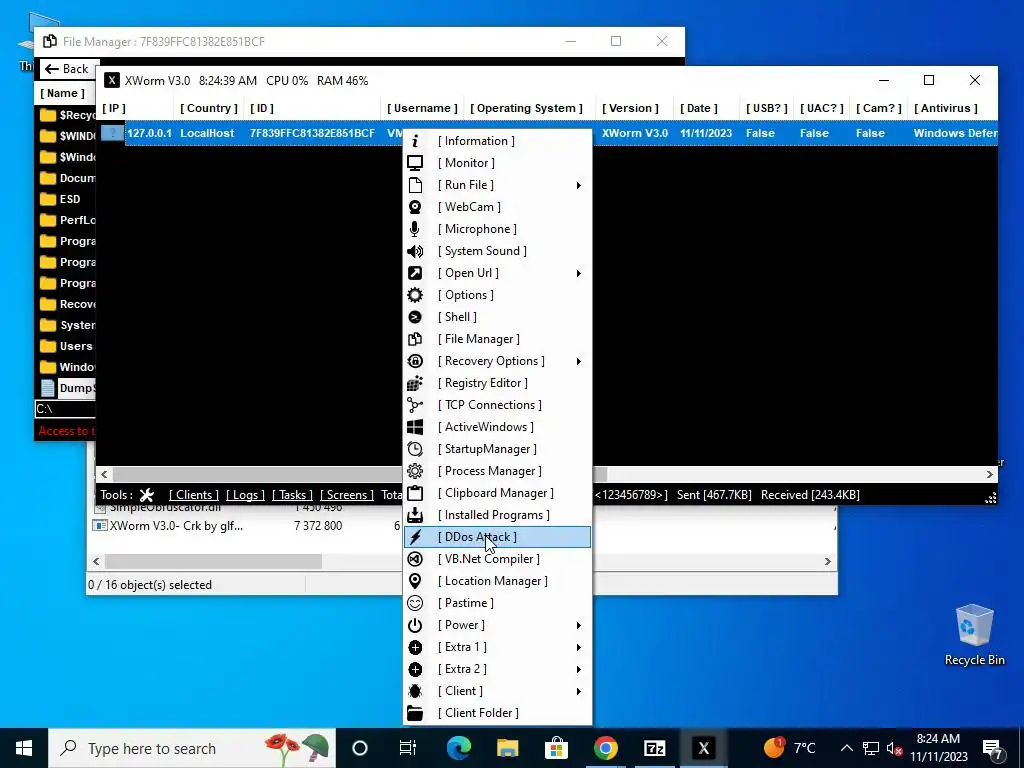Open the Tasks link in XWorm status bar
Viewport: 1024px width, 768px height.
coord(293,495)
